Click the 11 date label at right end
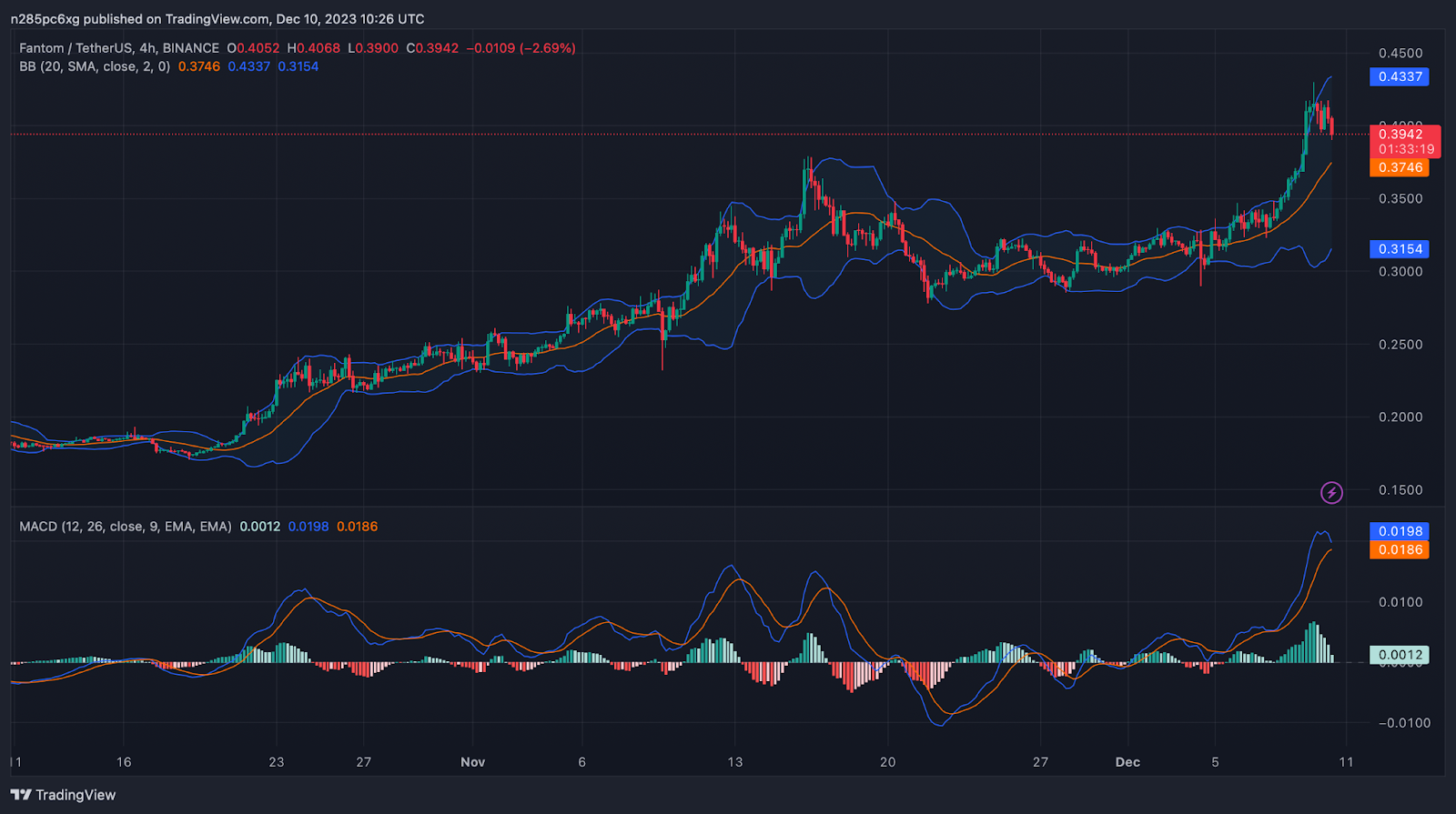 click(x=1346, y=762)
